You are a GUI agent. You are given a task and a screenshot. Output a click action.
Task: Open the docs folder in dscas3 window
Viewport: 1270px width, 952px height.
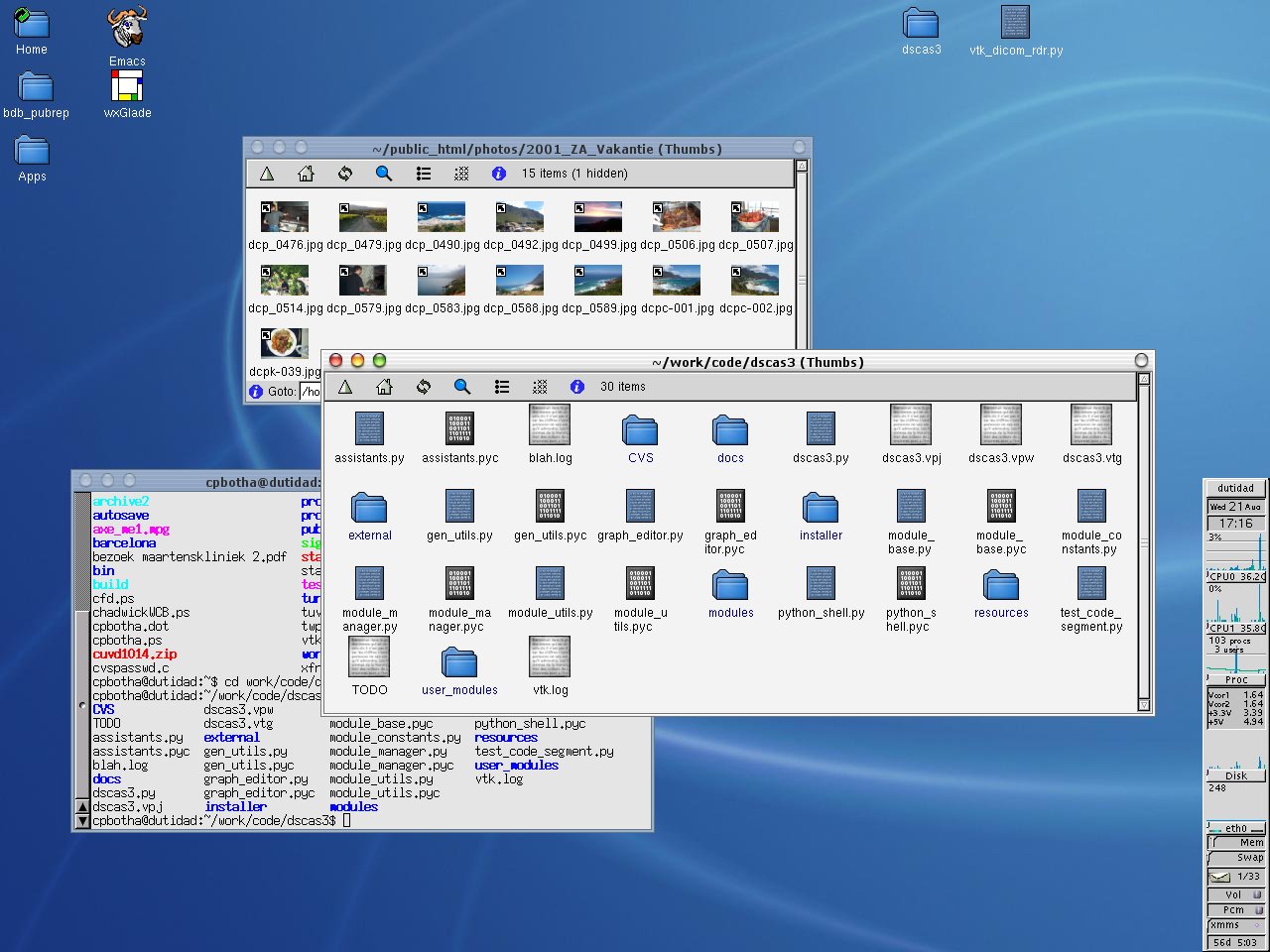tap(730, 429)
